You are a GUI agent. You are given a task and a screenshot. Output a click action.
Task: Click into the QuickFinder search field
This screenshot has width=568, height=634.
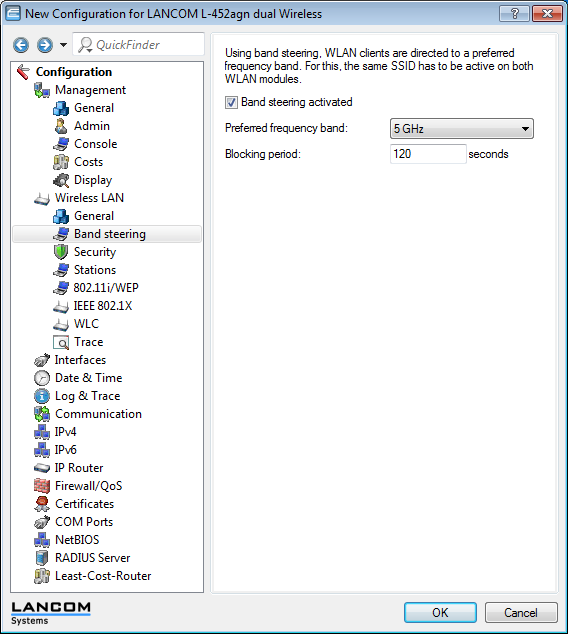(x=138, y=44)
